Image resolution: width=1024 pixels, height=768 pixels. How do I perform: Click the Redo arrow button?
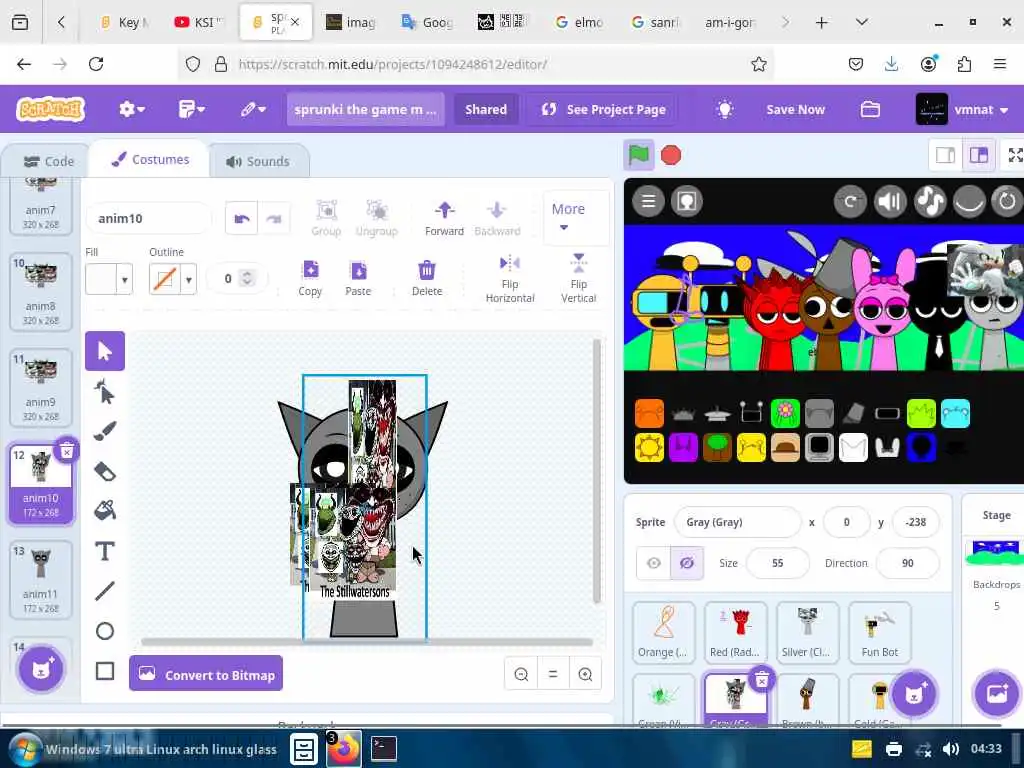274,219
